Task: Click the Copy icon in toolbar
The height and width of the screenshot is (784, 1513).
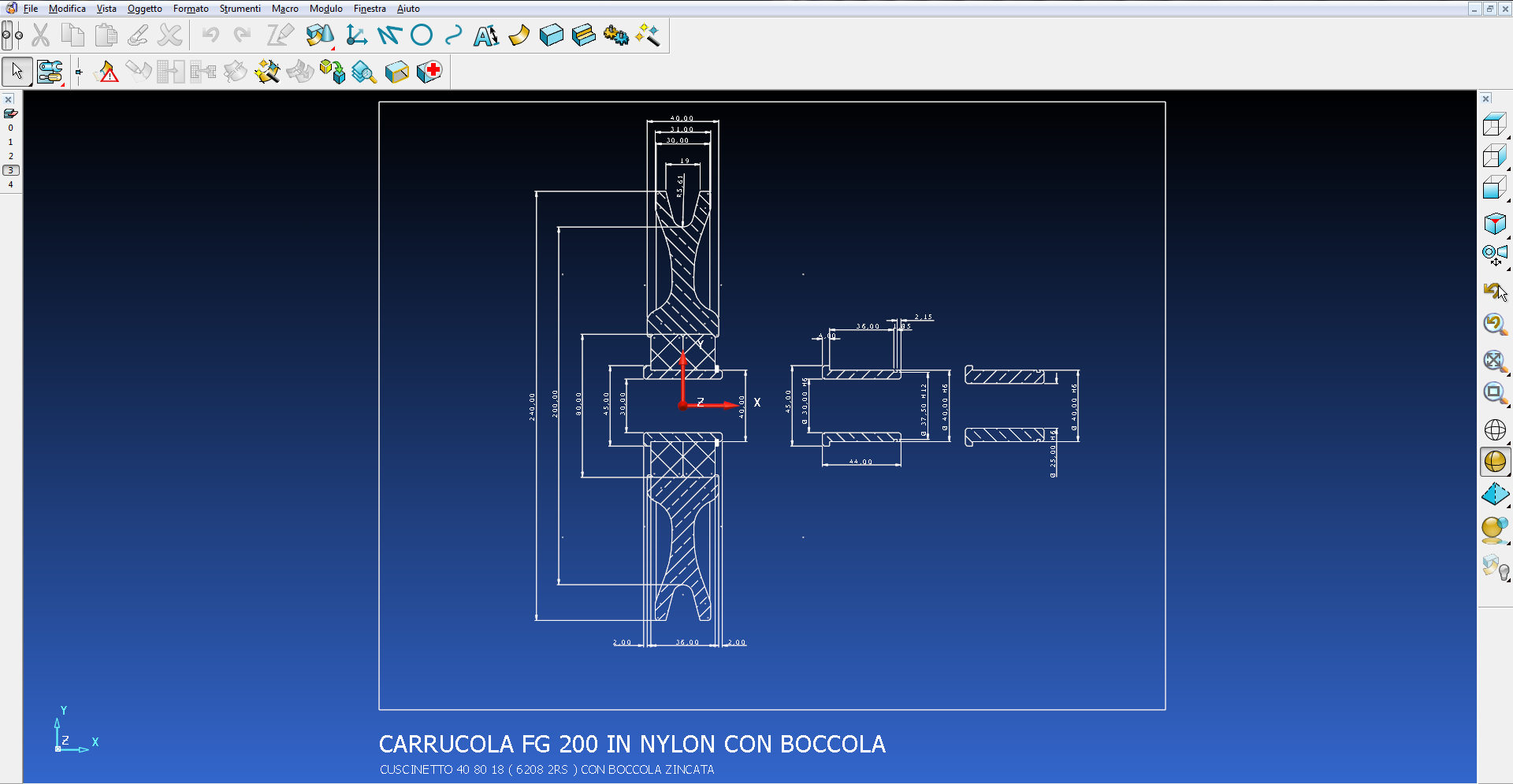Action: (73, 35)
